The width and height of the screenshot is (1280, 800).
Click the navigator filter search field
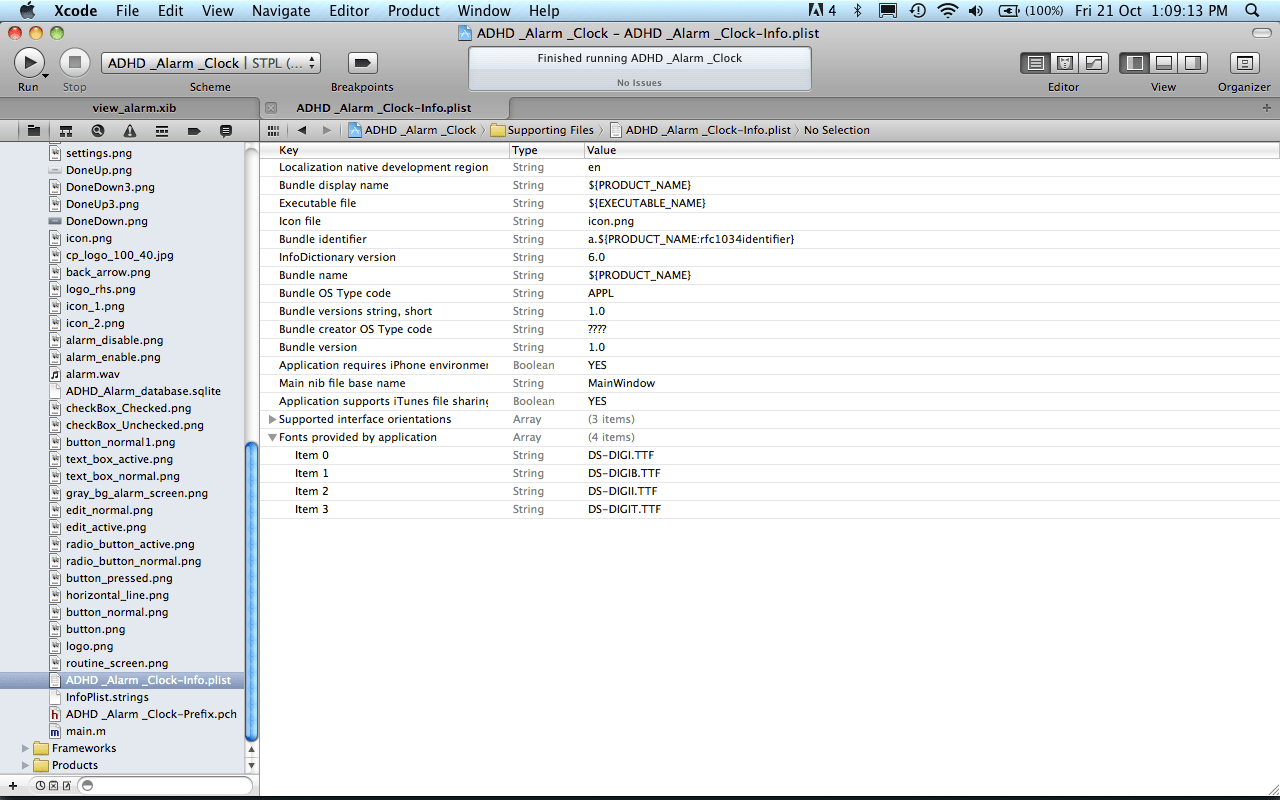(x=166, y=786)
